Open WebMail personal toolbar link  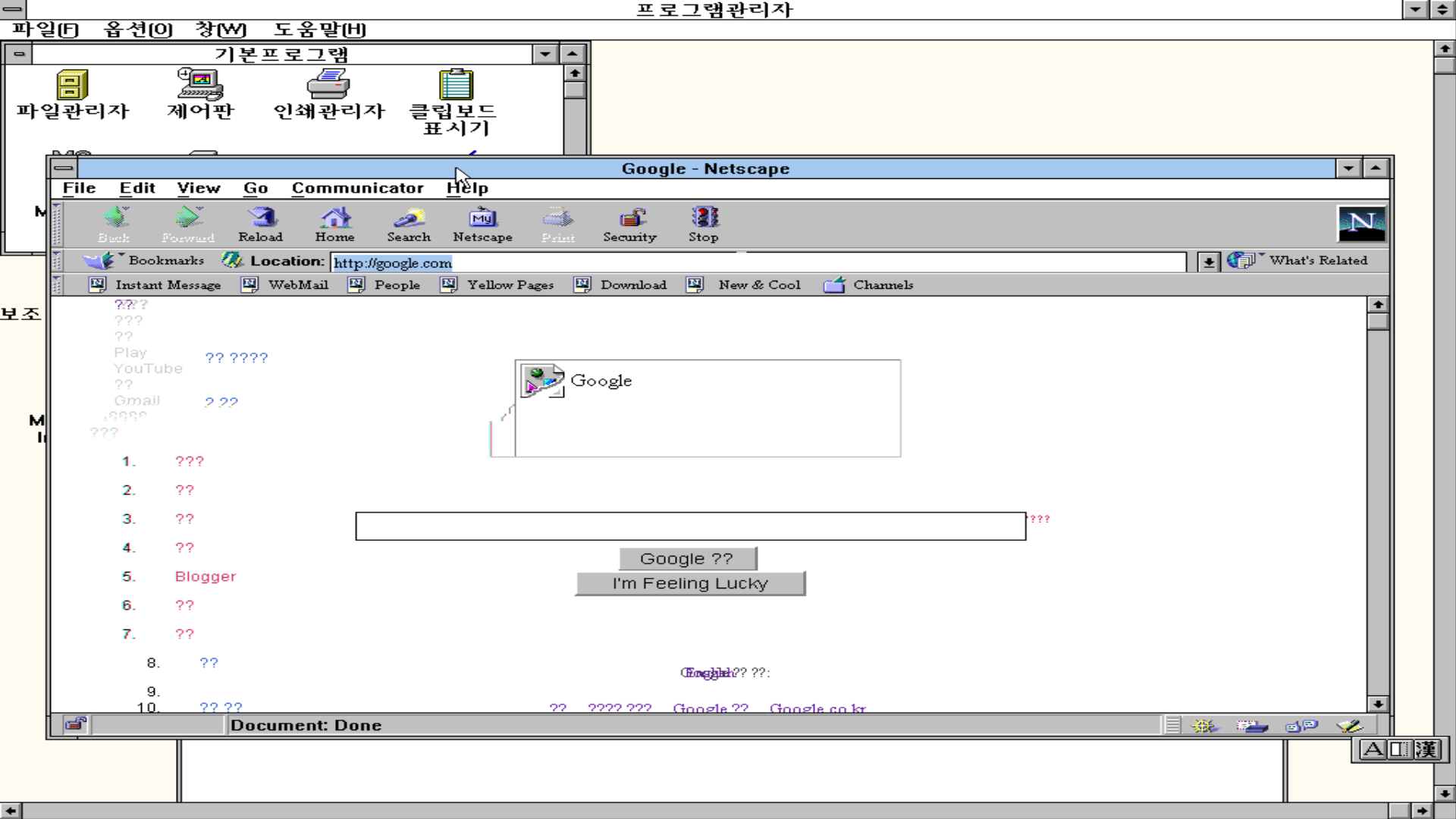pos(285,284)
